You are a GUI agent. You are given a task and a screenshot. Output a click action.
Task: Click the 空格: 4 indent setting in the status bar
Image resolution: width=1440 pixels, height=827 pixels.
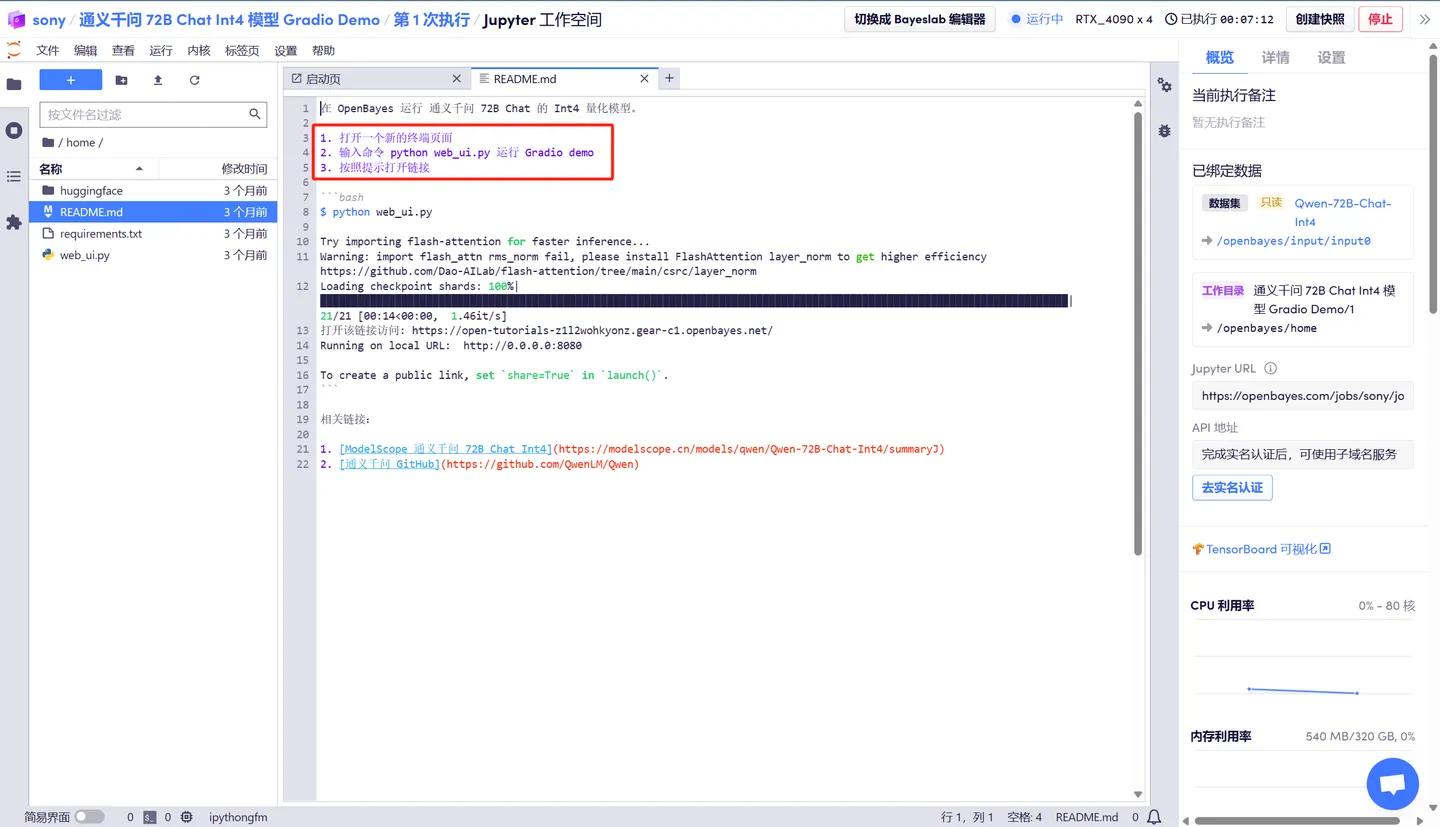pyautogui.click(x=1025, y=817)
